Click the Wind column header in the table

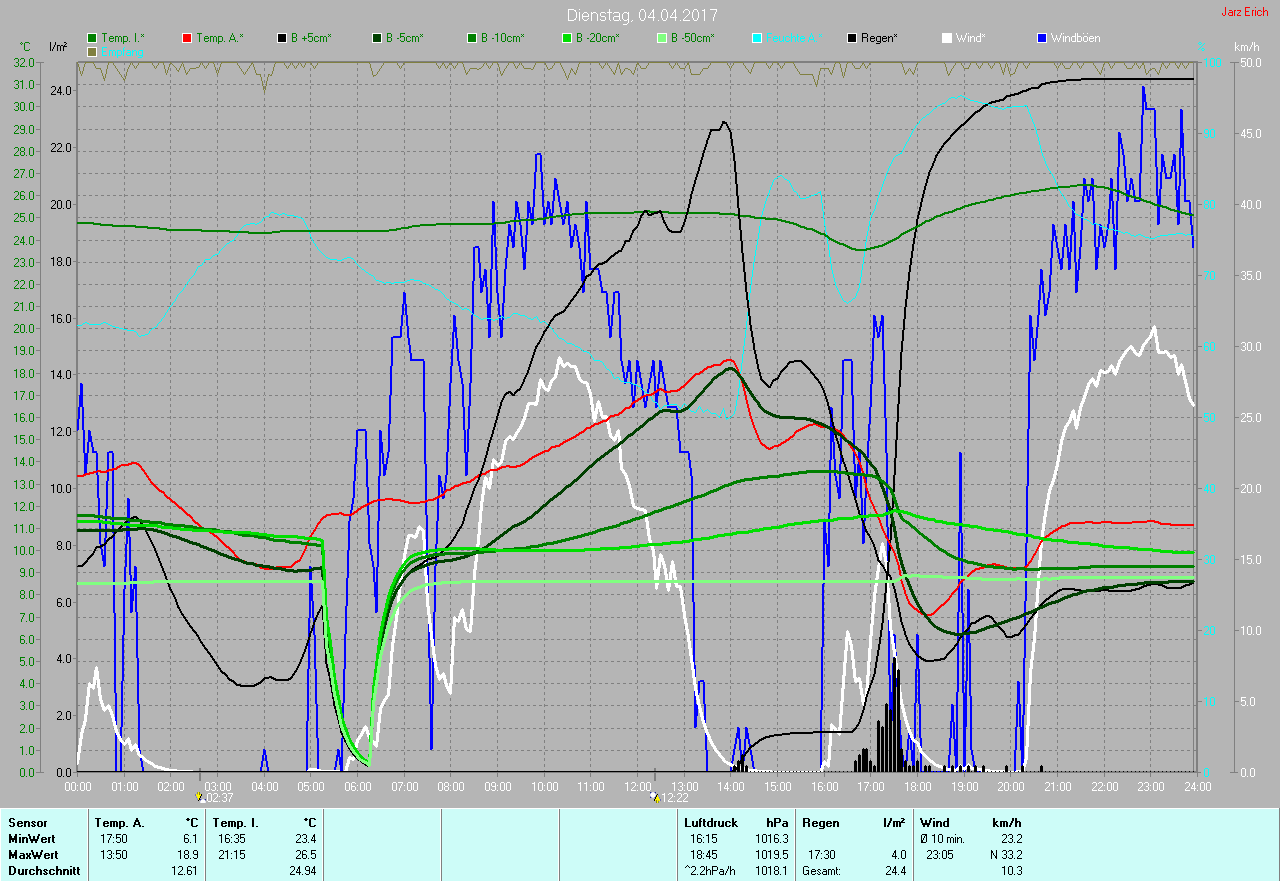tap(934, 823)
